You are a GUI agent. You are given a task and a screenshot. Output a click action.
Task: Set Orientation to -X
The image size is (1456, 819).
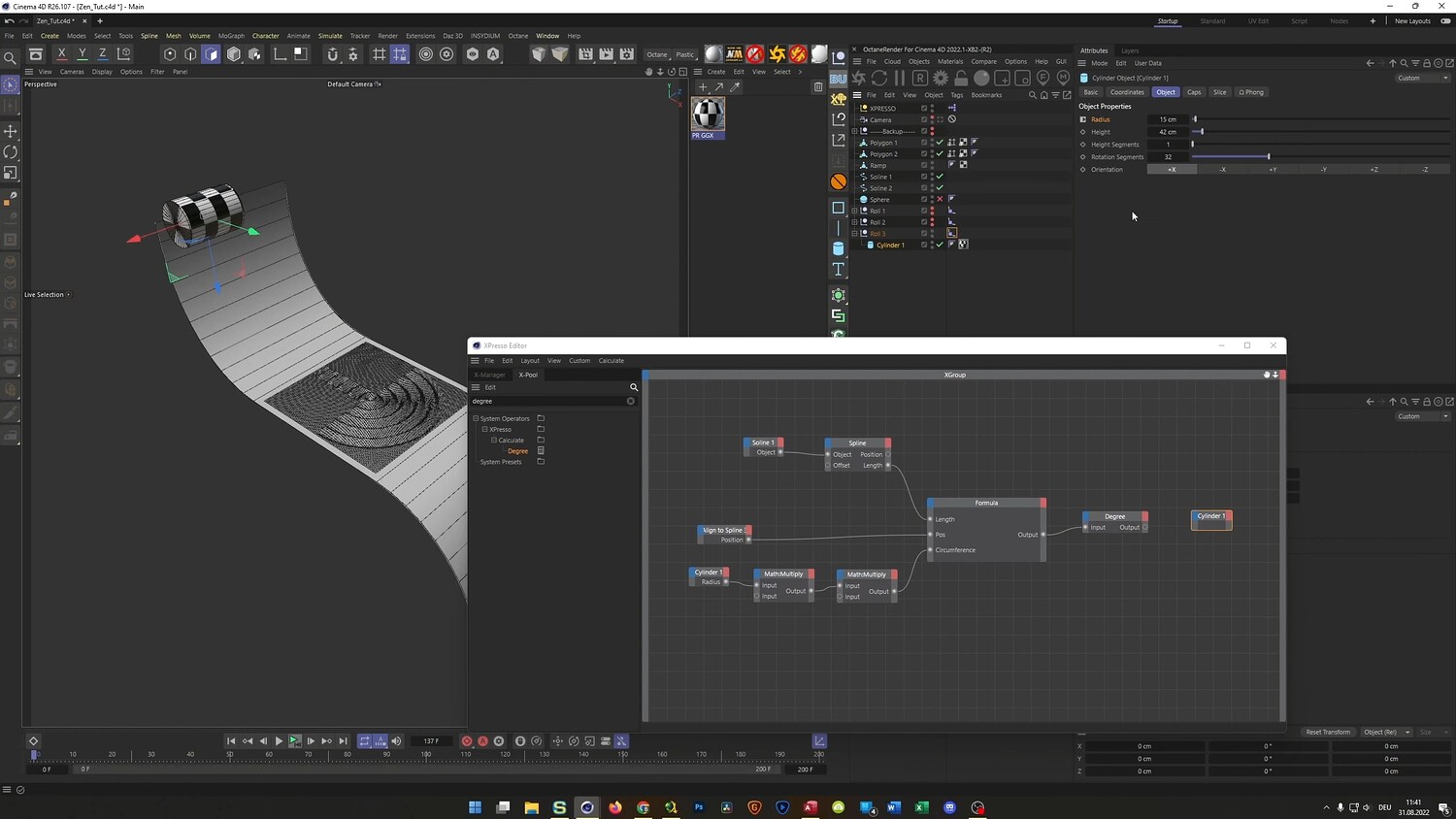pyautogui.click(x=1222, y=170)
